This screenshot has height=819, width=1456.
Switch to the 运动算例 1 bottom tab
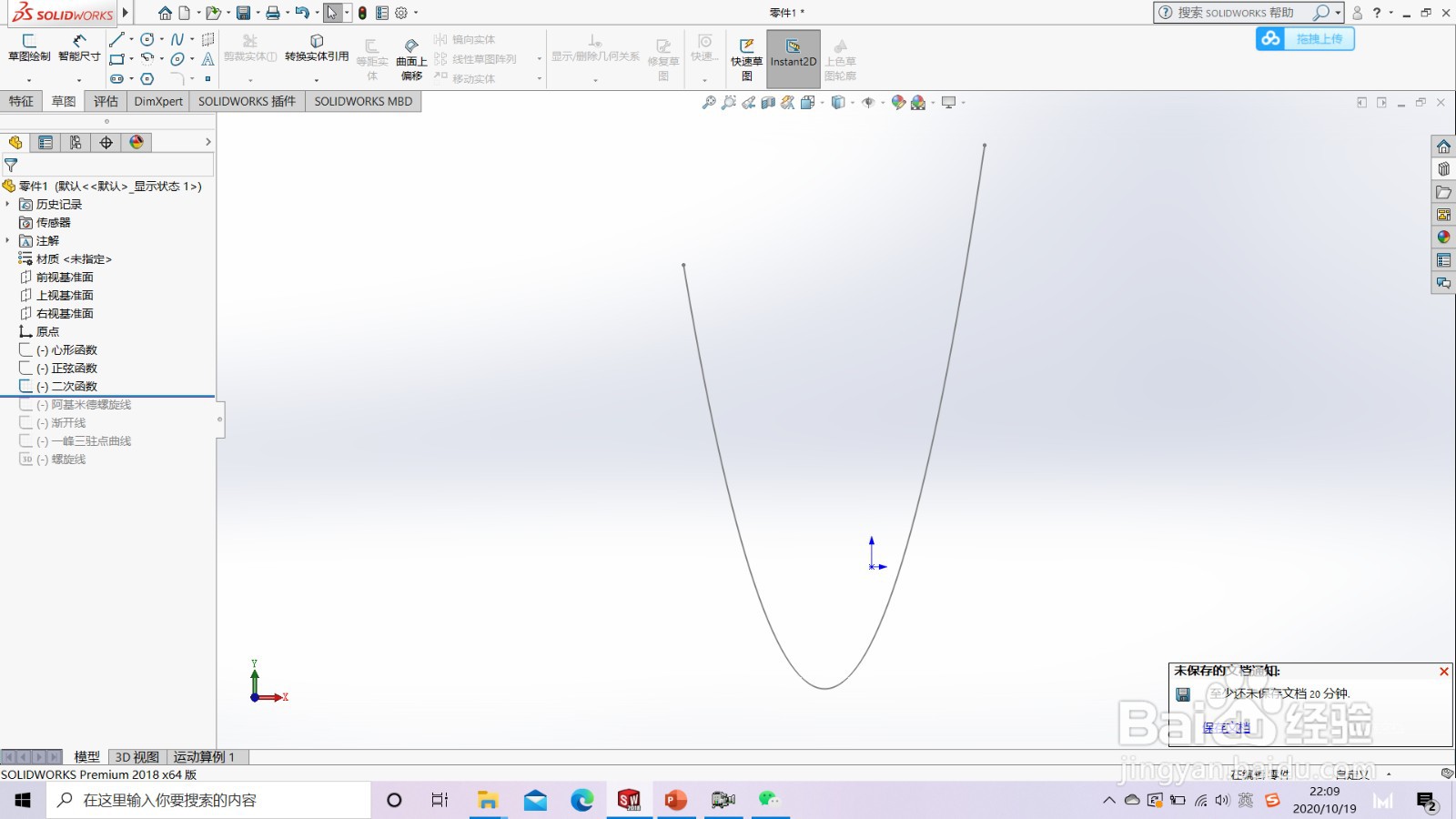205,756
